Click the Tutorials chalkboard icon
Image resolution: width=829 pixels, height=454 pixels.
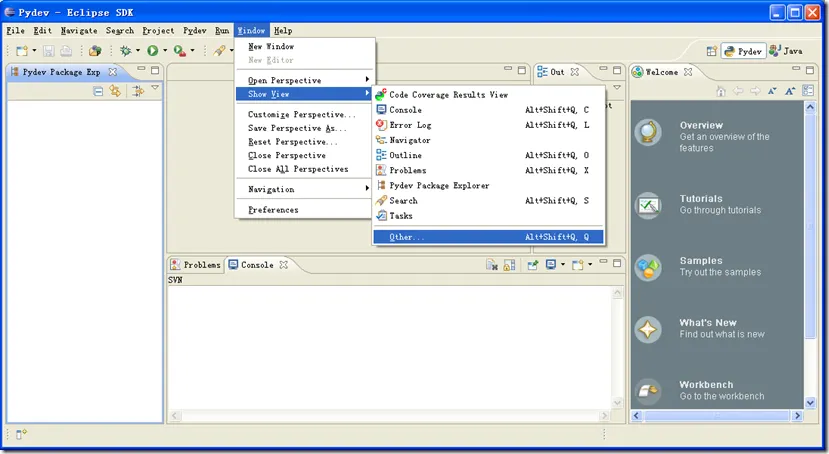(648, 205)
